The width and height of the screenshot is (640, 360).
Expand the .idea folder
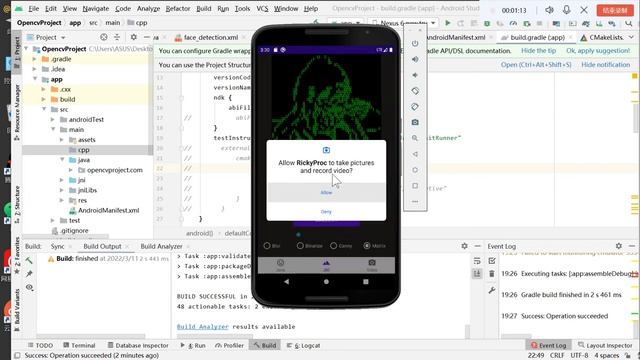click(35, 69)
